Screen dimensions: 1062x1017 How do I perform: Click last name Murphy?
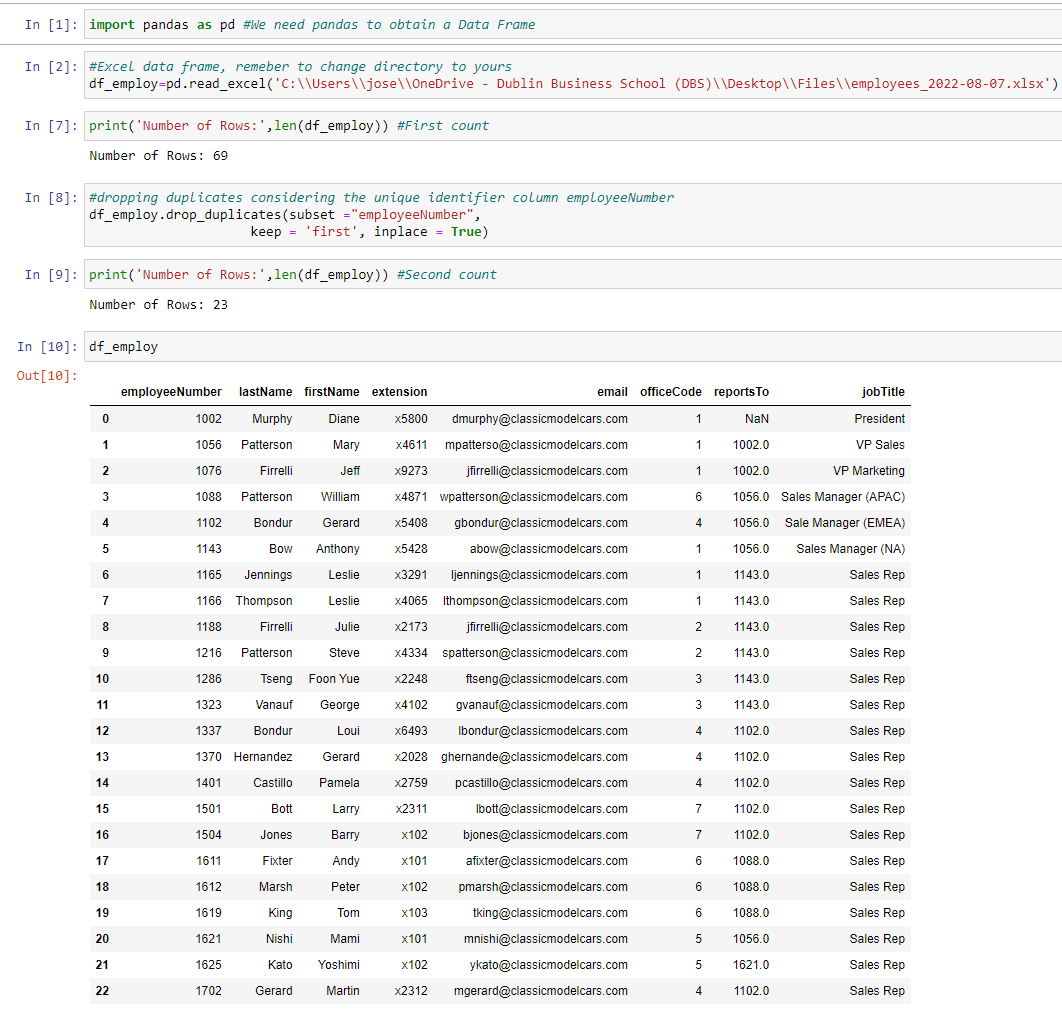point(272,419)
